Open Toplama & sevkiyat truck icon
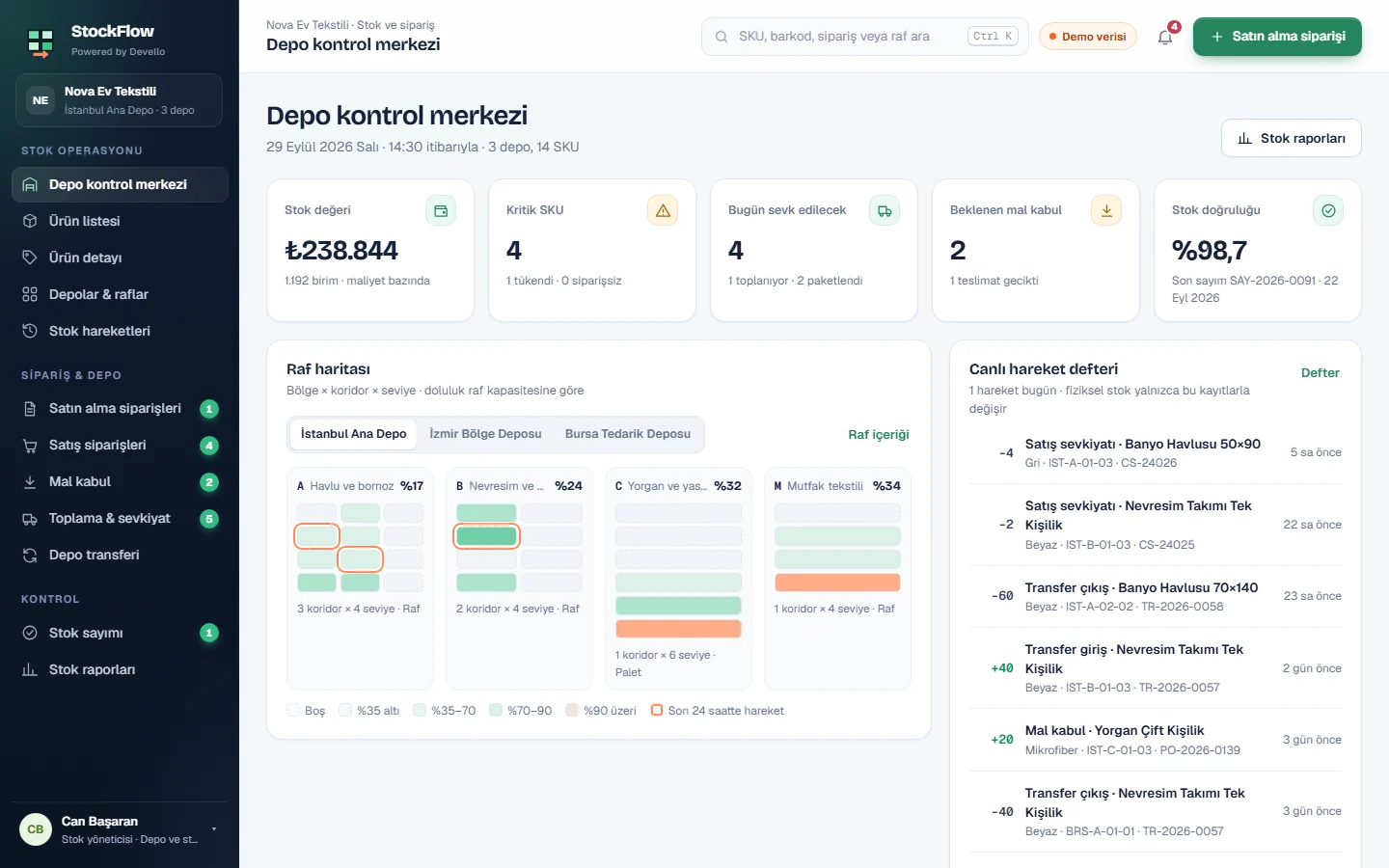This screenshot has height=868, width=1389. [x=30, y=518]
